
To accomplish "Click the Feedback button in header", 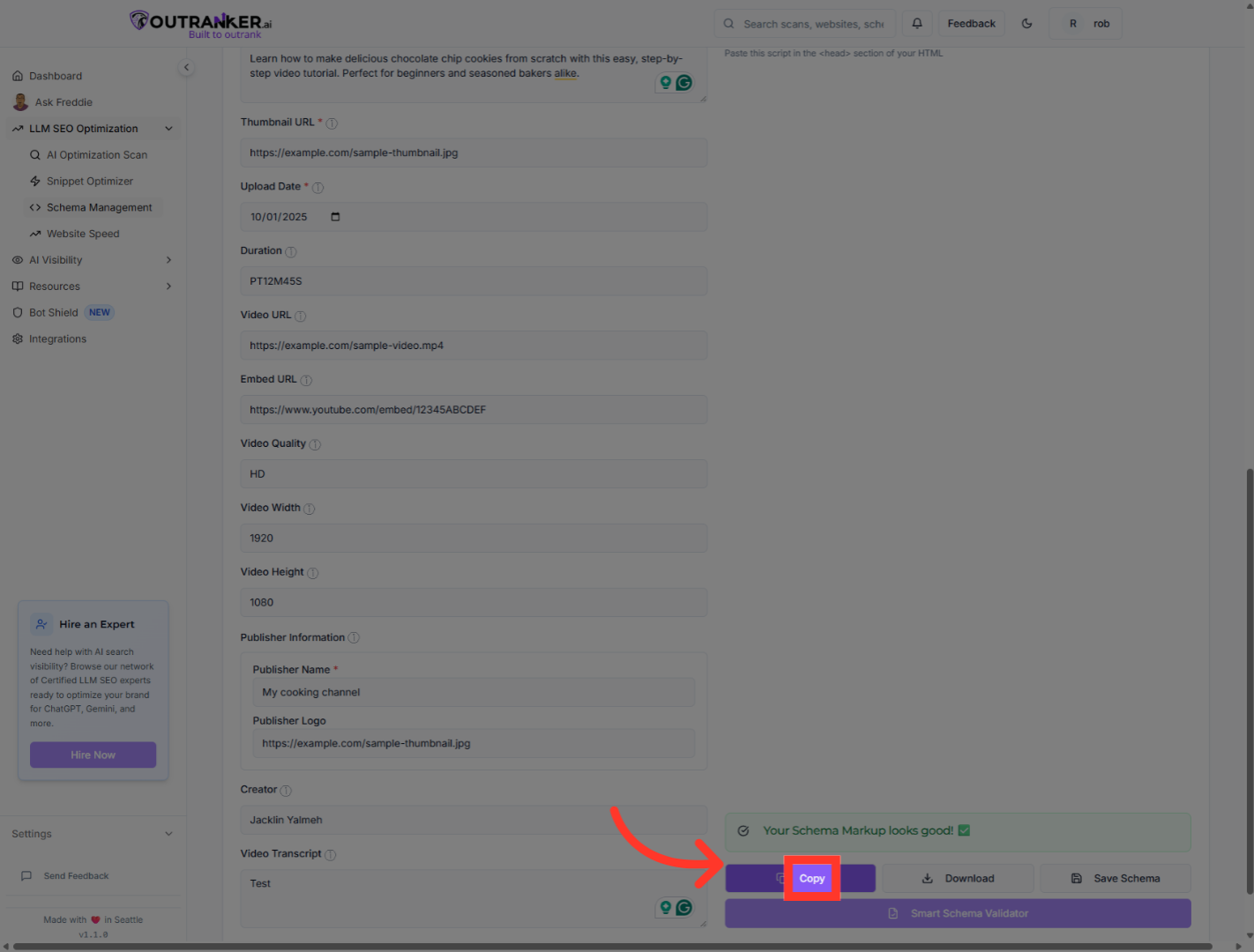I will click(x=971, y=24).
